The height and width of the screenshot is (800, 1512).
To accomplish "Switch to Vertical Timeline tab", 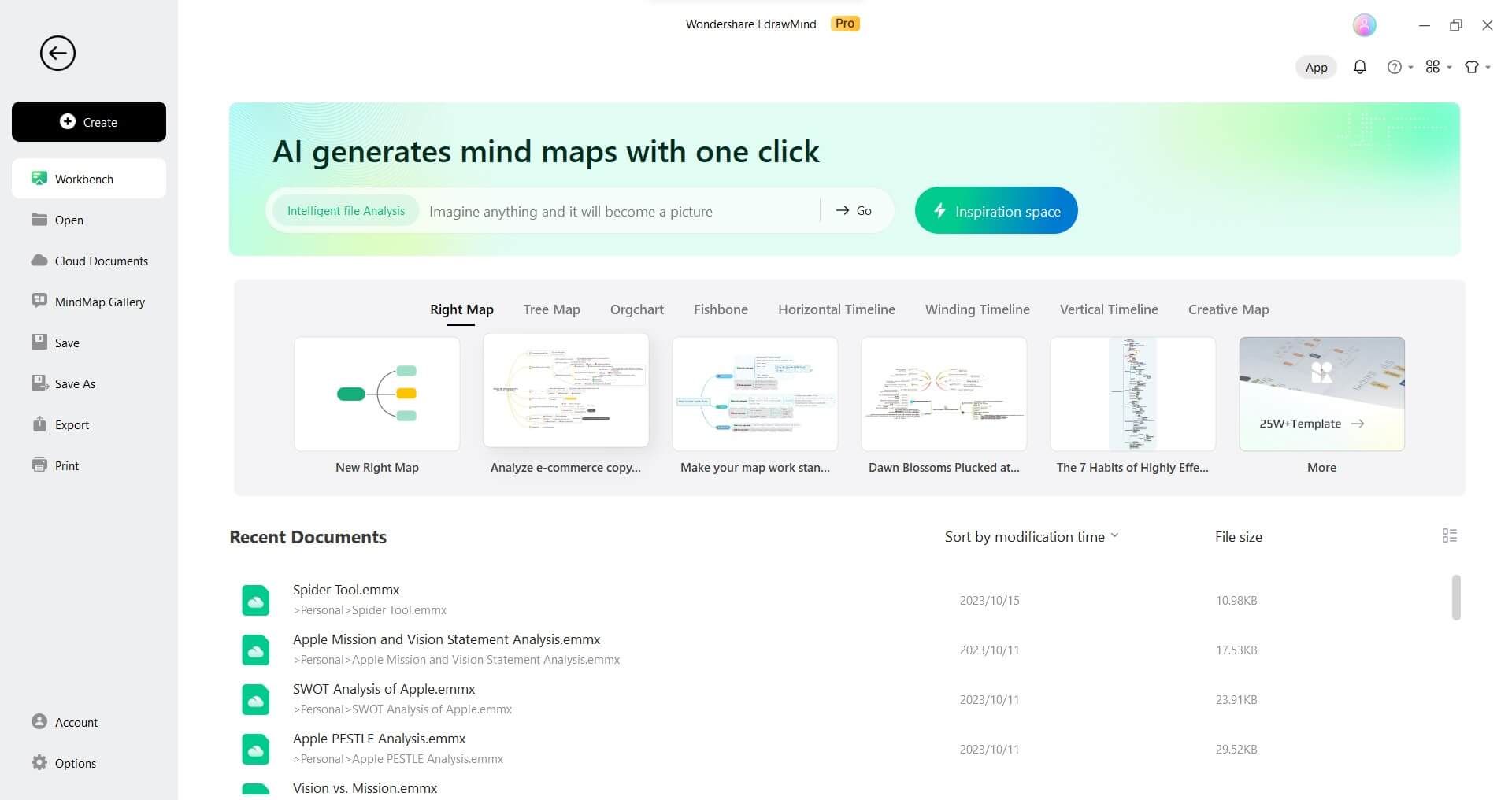I will pos(1109,309).
